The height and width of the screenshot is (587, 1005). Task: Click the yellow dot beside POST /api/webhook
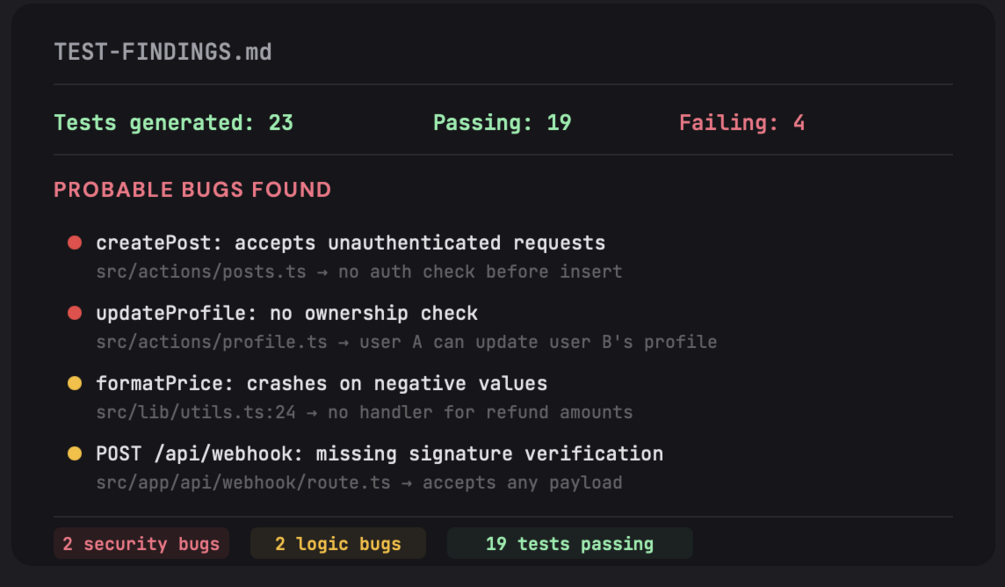pos(74,454)
